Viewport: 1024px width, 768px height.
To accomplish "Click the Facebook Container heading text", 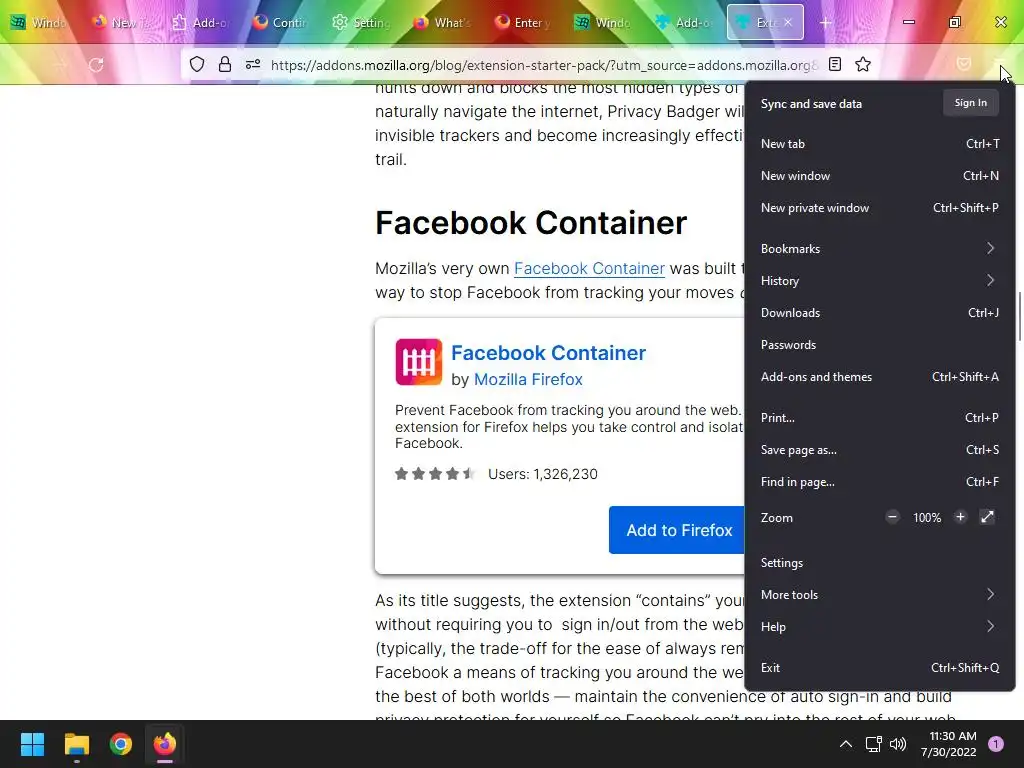I will [x=531, y=223].
